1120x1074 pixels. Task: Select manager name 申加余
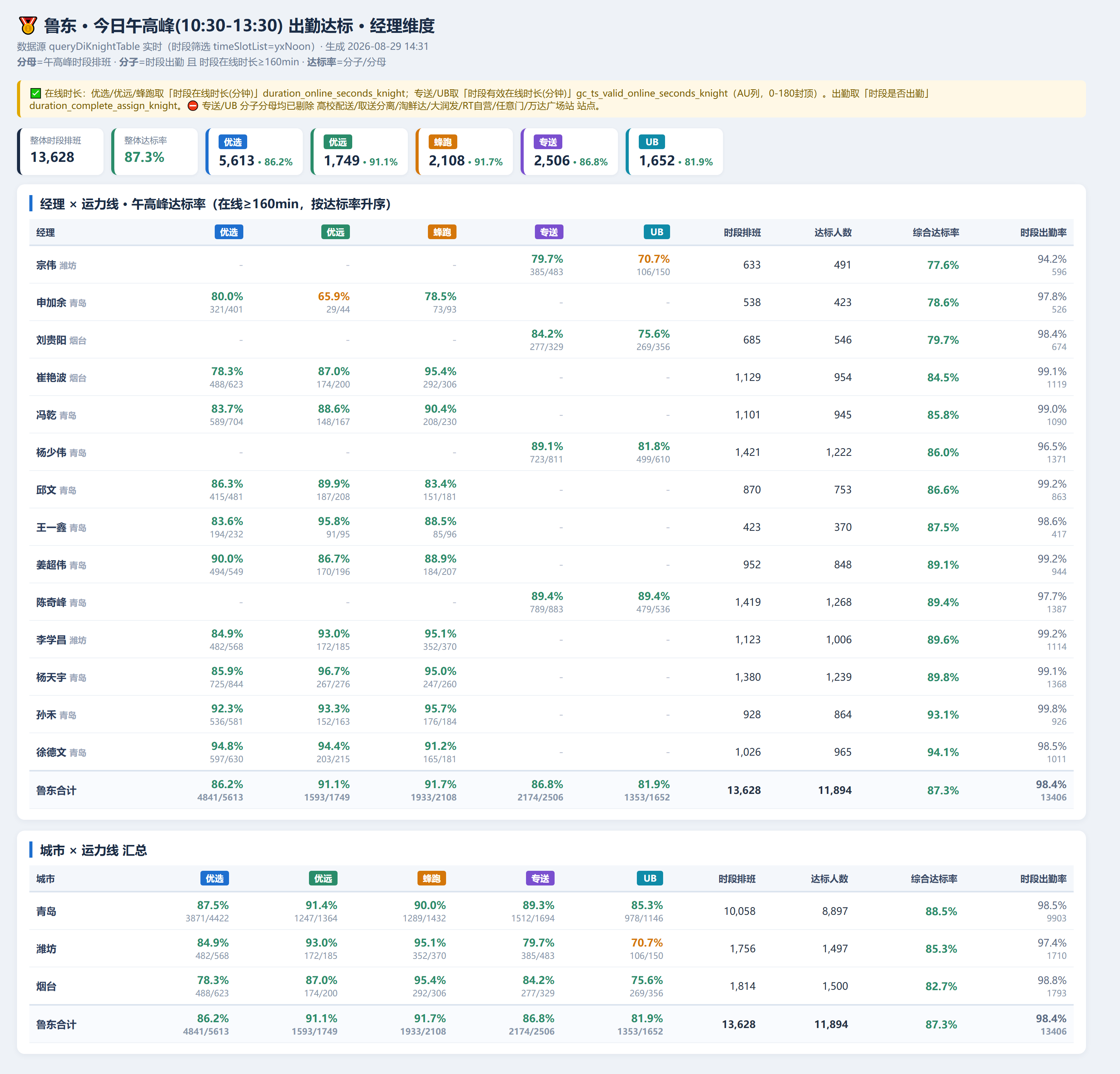(x=51, y=302)
